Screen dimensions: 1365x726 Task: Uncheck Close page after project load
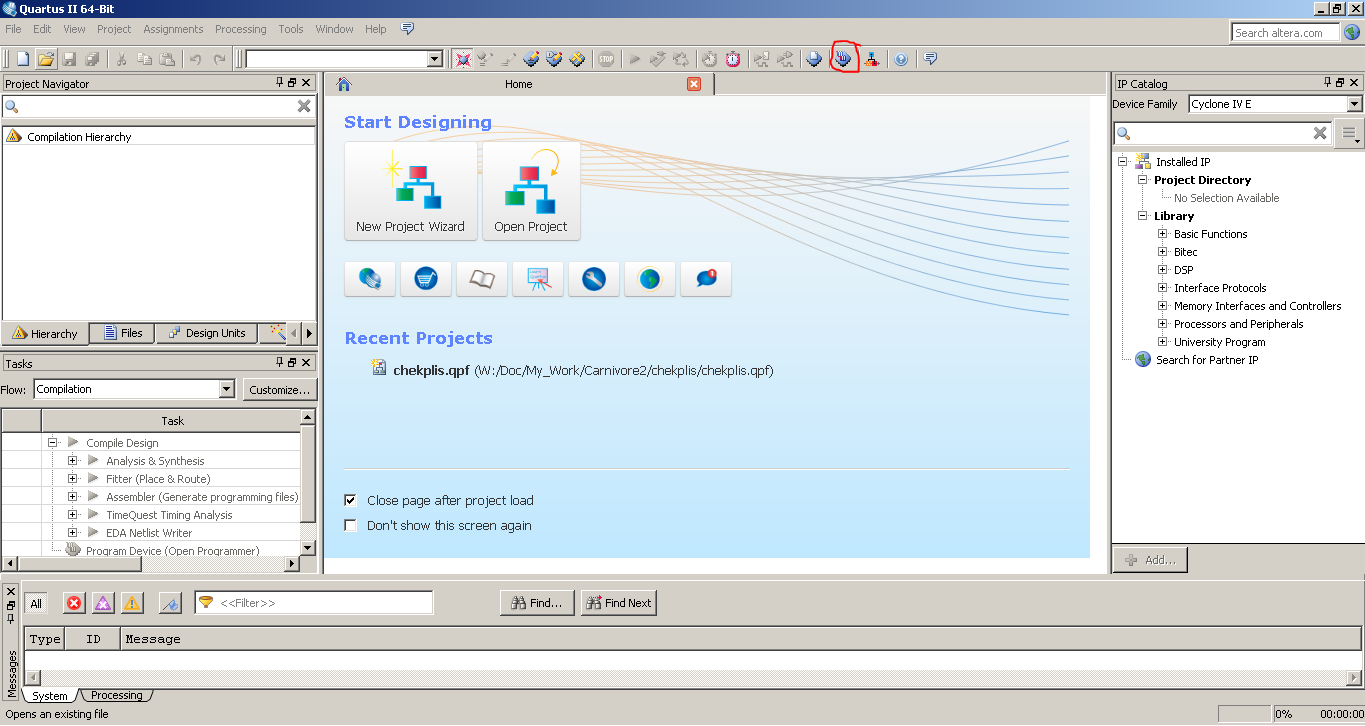click(350, 500)
